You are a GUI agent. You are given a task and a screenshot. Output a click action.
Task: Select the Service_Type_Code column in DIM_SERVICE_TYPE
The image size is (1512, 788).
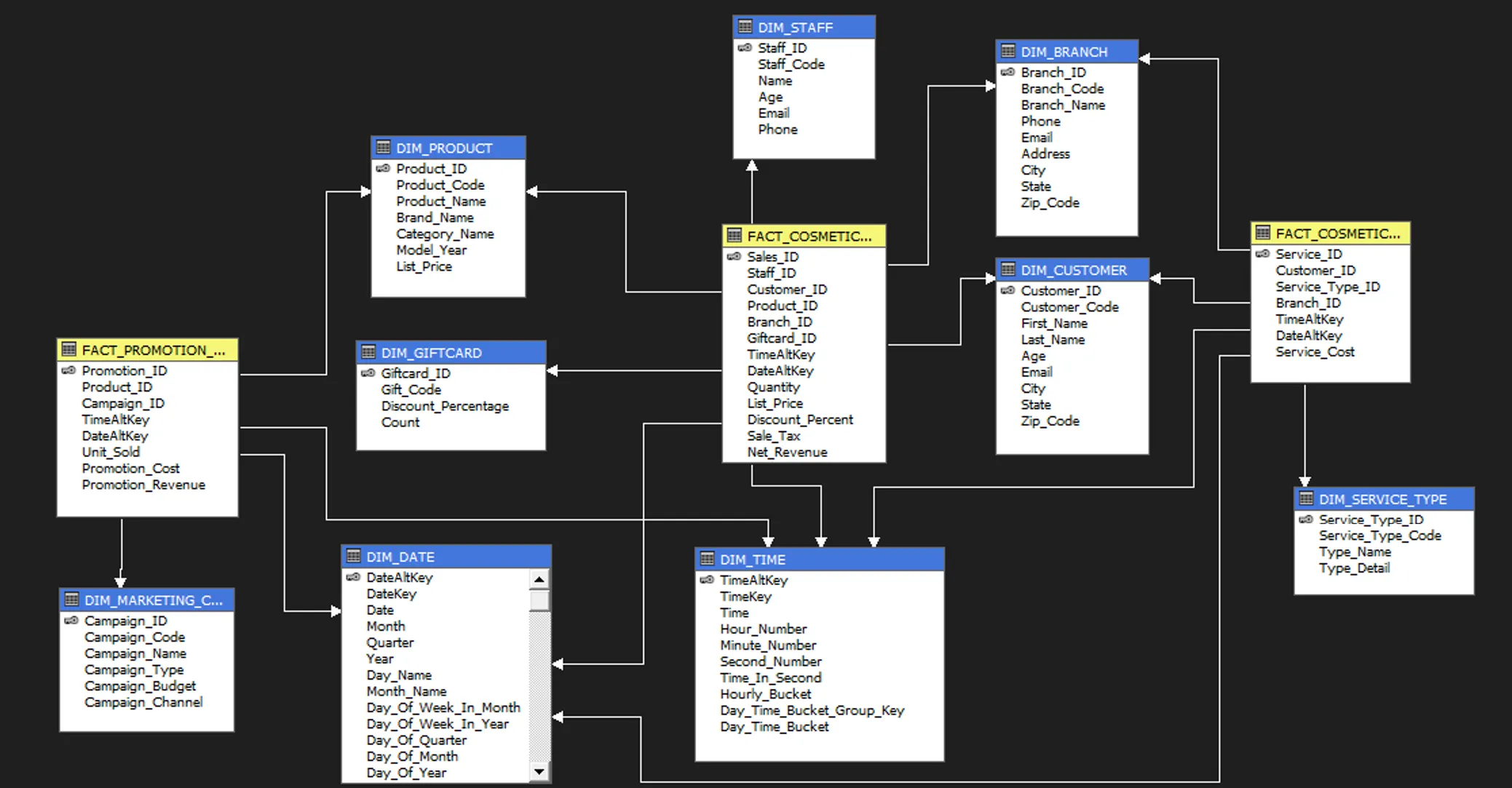(1380, 536)
